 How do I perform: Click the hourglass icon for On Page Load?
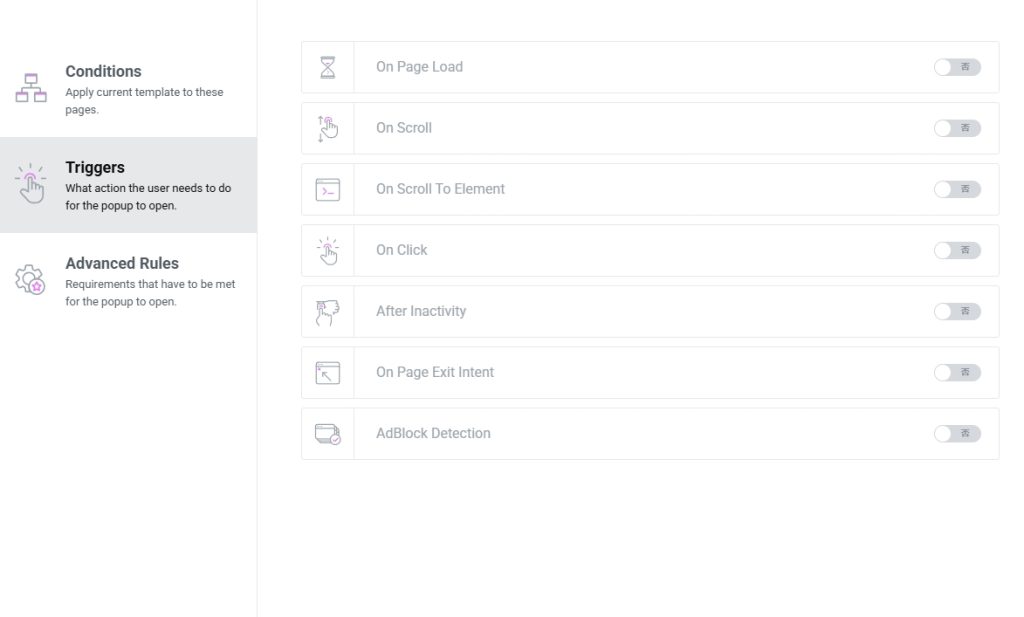click(x=328, y=67)
